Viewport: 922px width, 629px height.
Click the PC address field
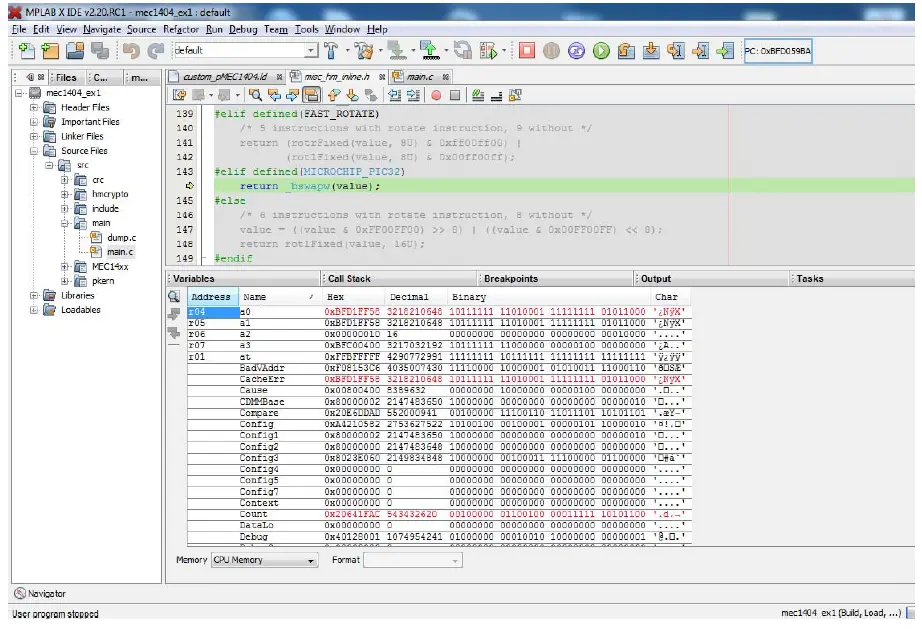coord(778,50)
